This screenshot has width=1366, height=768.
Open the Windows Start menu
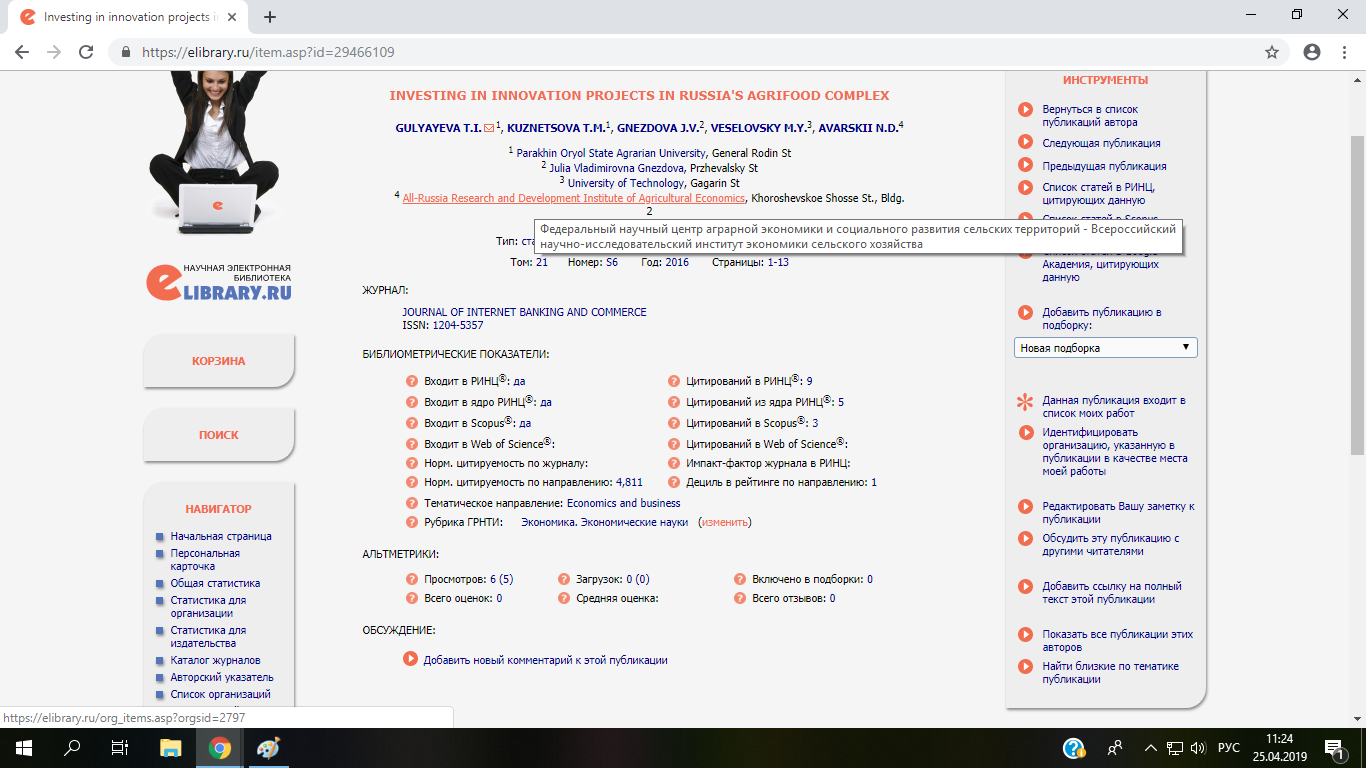pyautogui.click(x=23, y=748)
